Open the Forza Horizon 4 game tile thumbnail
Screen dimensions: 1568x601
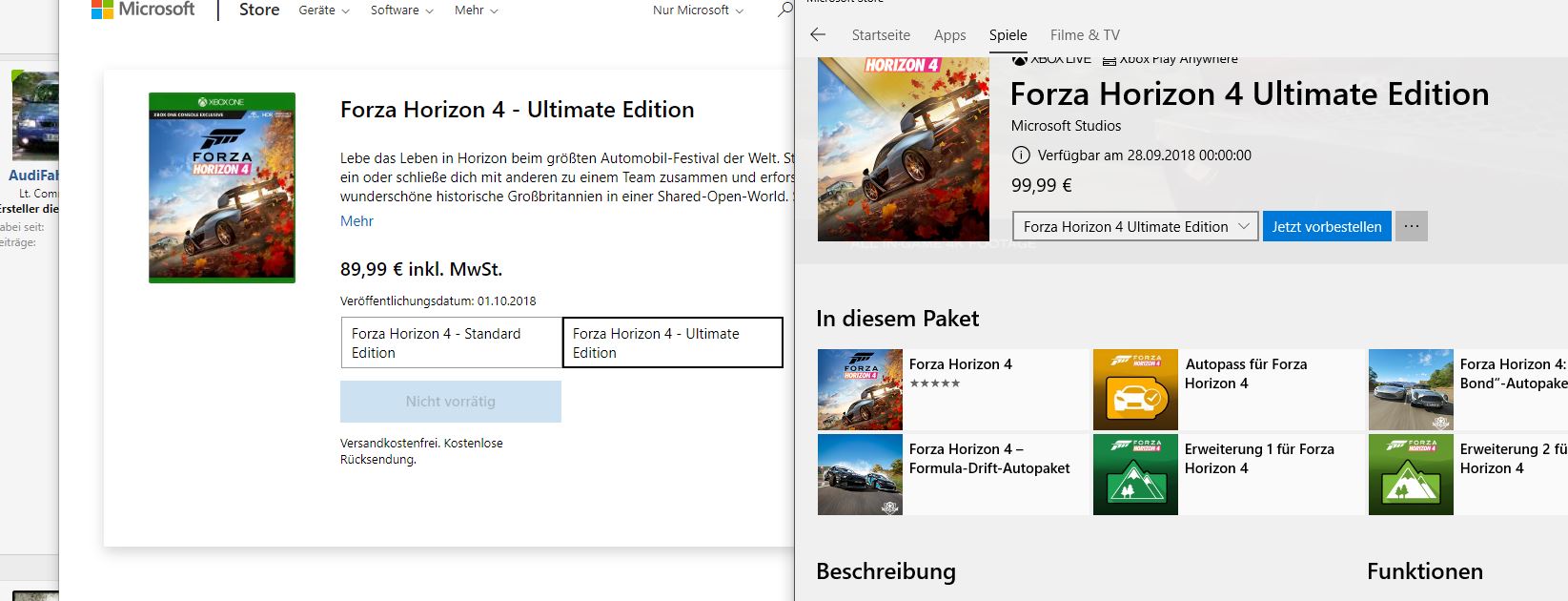pos(860,389)
